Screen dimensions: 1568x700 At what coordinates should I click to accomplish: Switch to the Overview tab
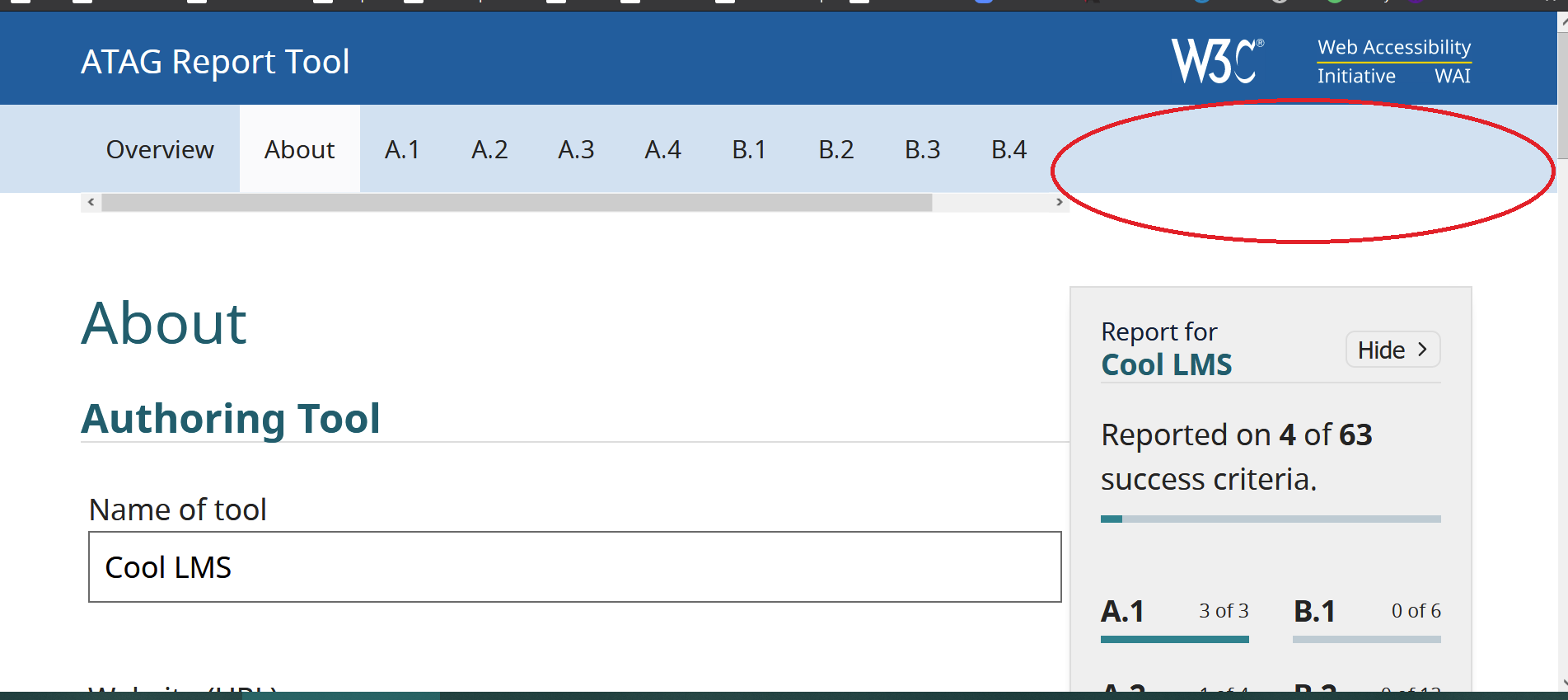[160, 149]
